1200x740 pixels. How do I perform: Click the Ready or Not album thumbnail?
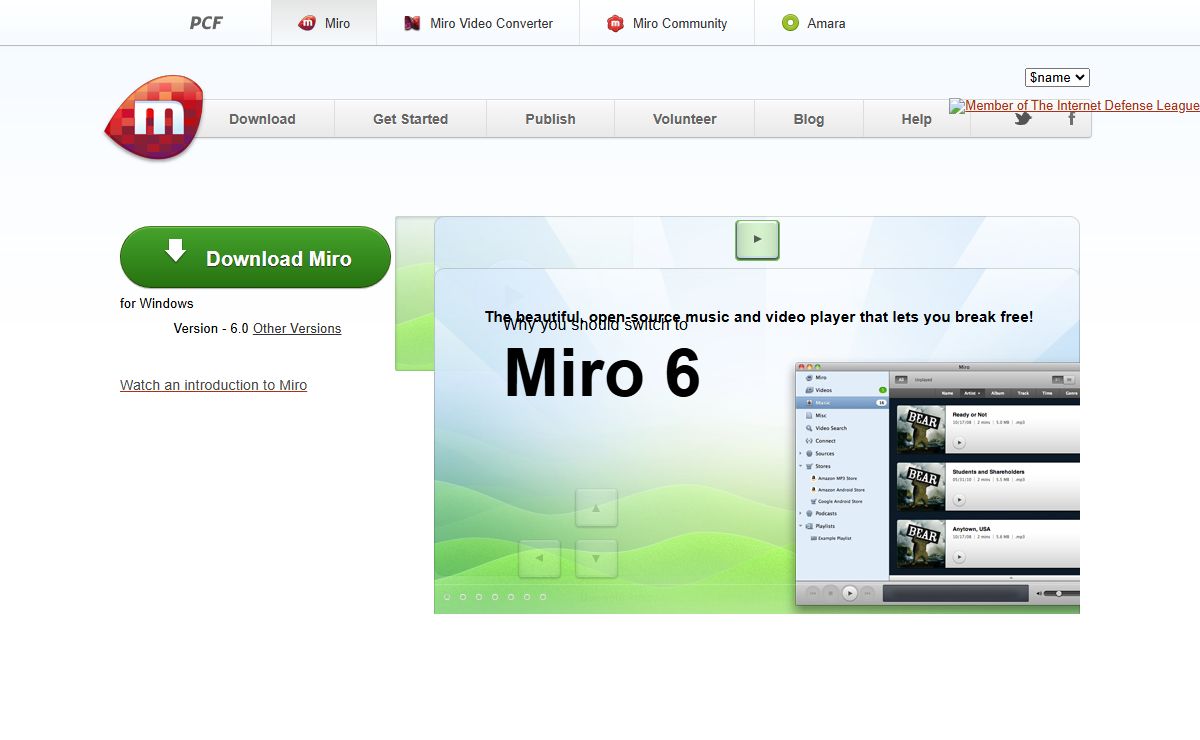pyautogui.click(x=920, y=429)
